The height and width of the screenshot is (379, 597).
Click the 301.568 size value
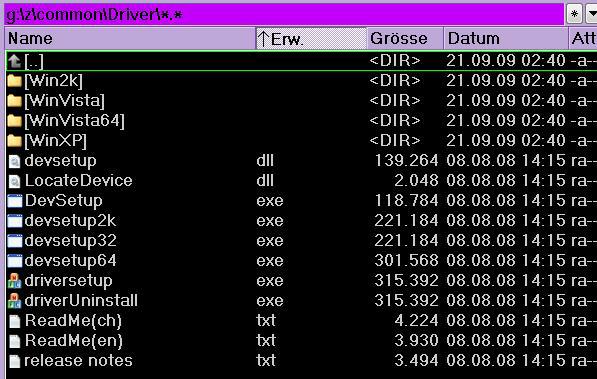pos(406,261)
